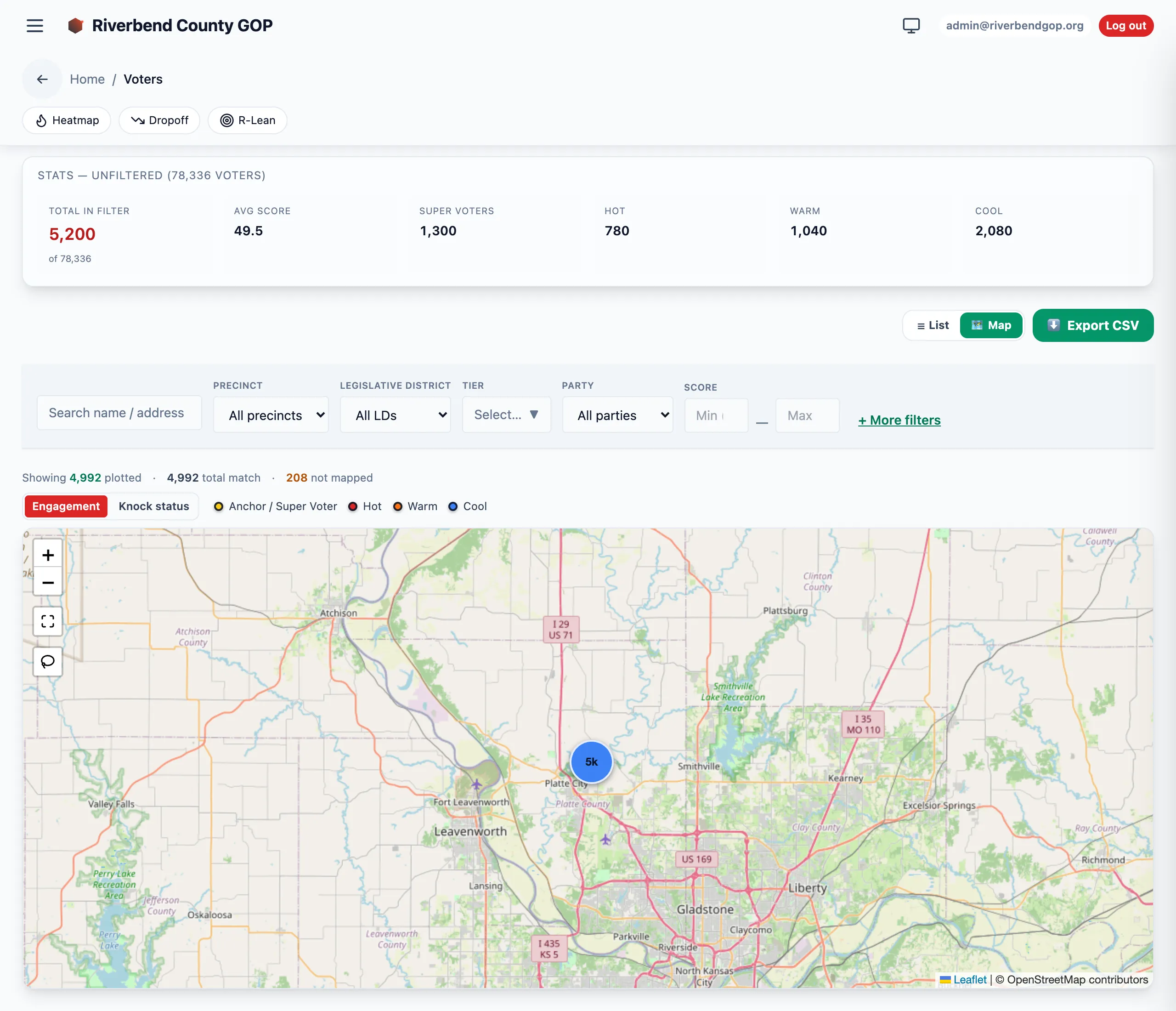
Task: Click the Anchor / Super Voter yellow swatch
Action: (x=219, y=506)
